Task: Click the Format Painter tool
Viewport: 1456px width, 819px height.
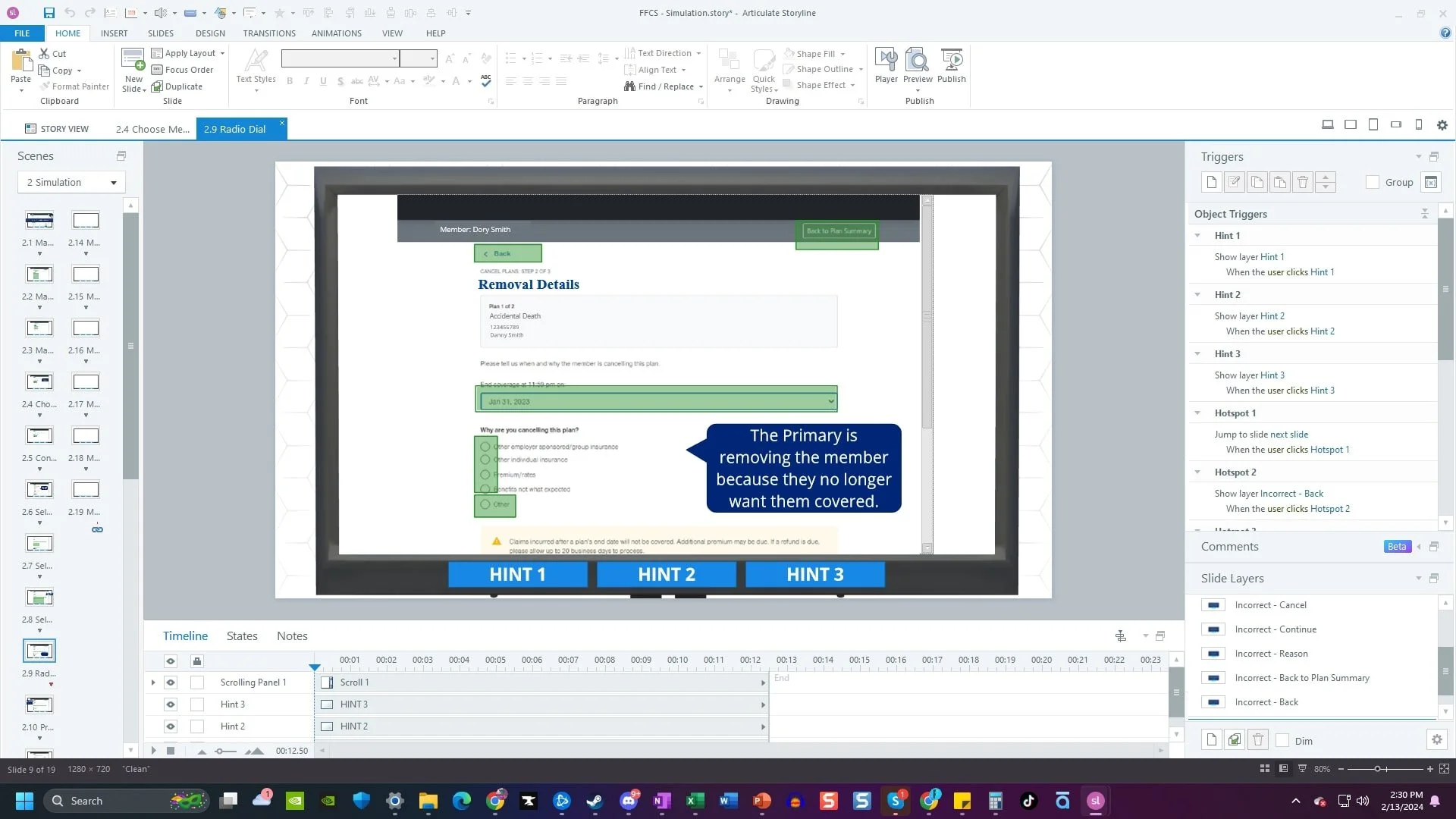Action: click(74, 86)
